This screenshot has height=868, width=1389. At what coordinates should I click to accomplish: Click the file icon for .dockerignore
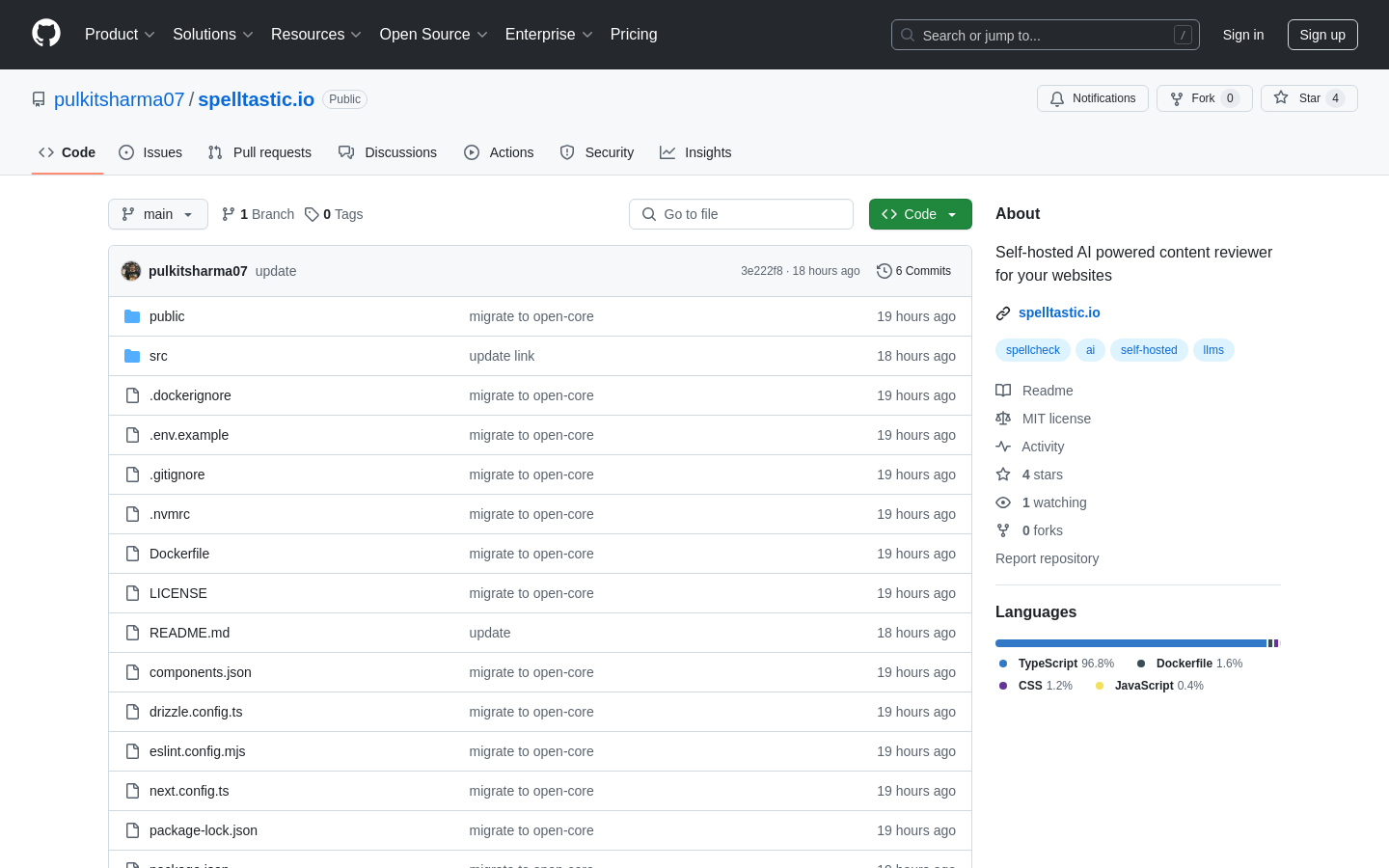[132, 395]
